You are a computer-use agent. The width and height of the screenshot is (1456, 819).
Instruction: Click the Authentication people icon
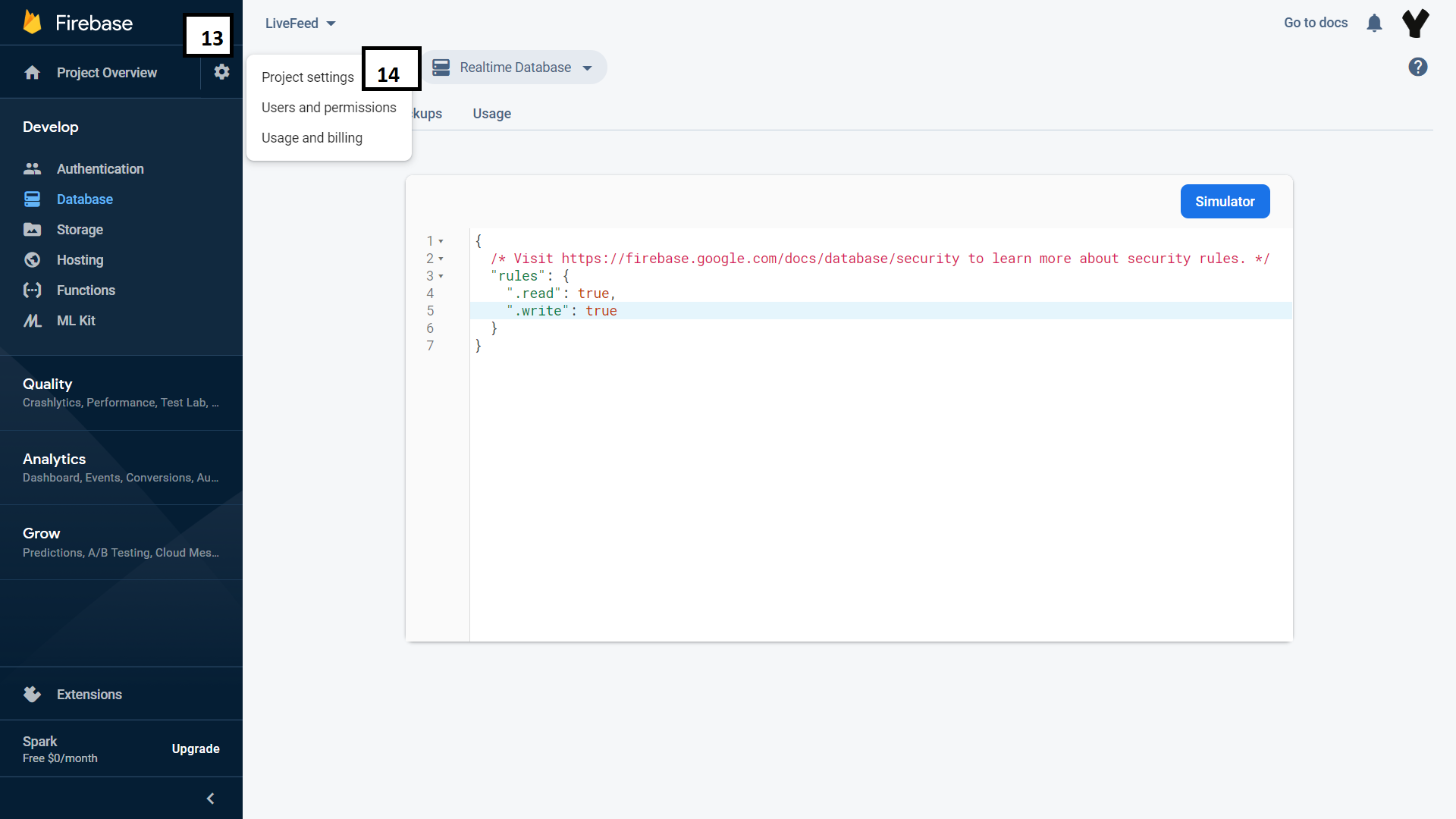[x=32, y=168]
